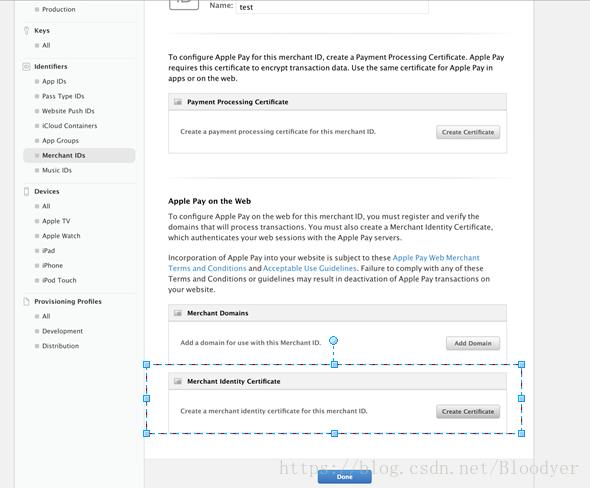
Task: Open Development provisioning profiles
Action: tap(62, 331)
